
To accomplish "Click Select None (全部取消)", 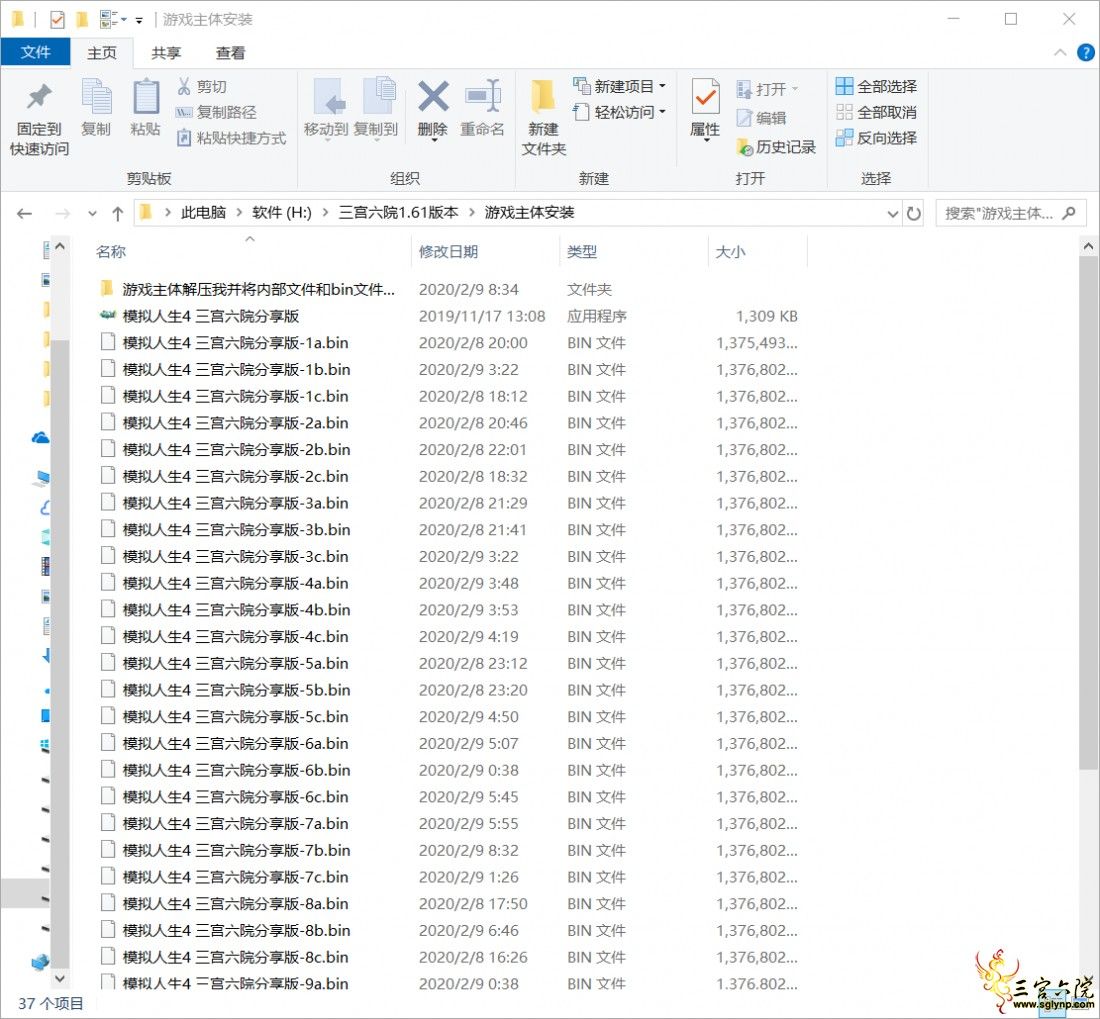I will [876, 112].
